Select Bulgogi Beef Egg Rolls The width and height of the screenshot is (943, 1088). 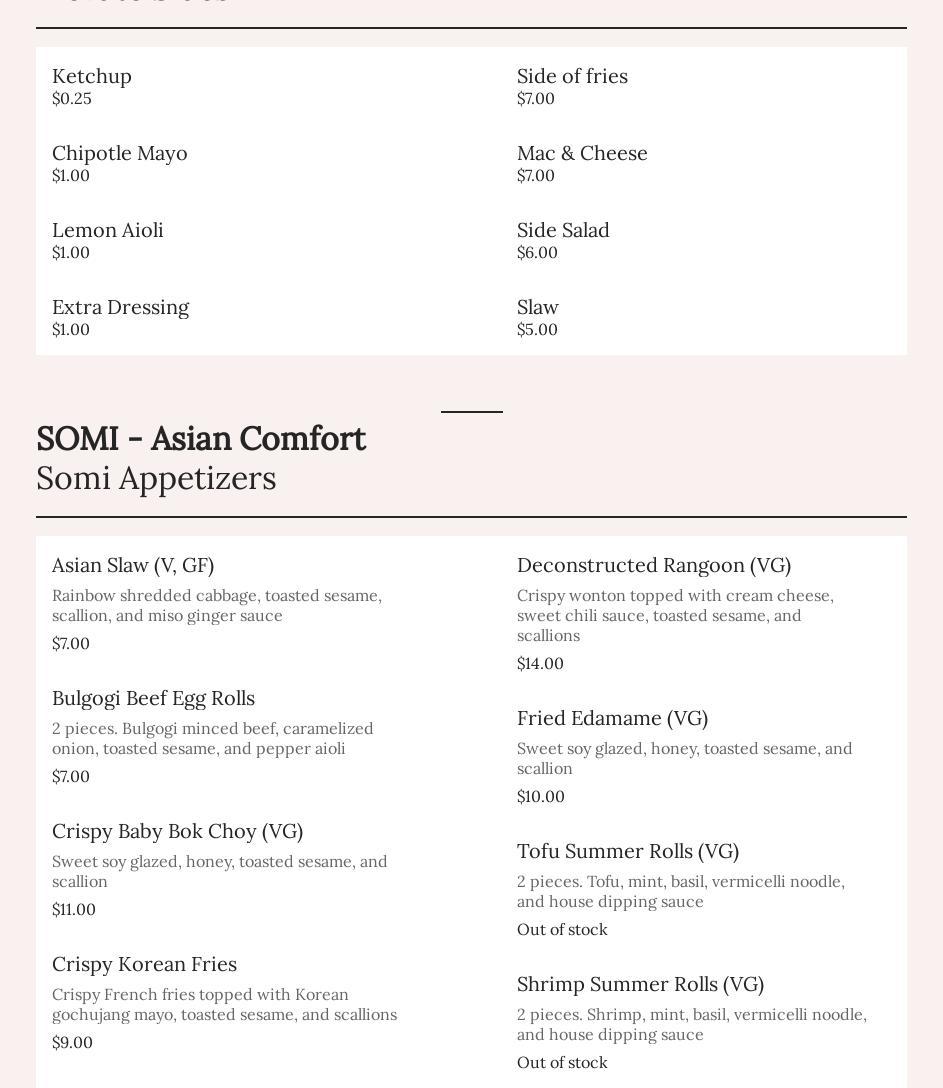[x=153, y=698]
